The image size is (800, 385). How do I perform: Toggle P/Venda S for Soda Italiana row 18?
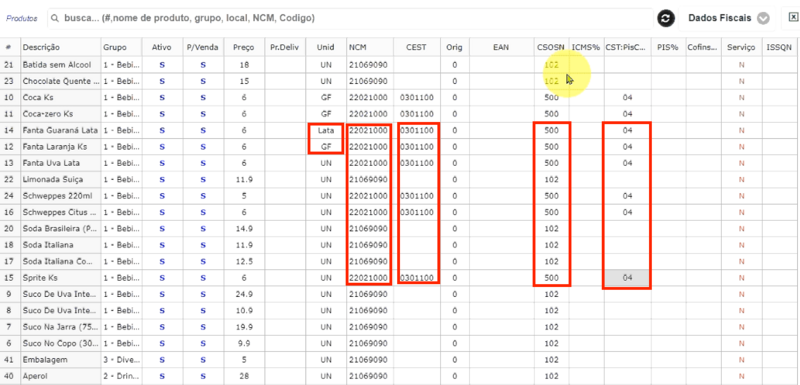pos(203,245)
